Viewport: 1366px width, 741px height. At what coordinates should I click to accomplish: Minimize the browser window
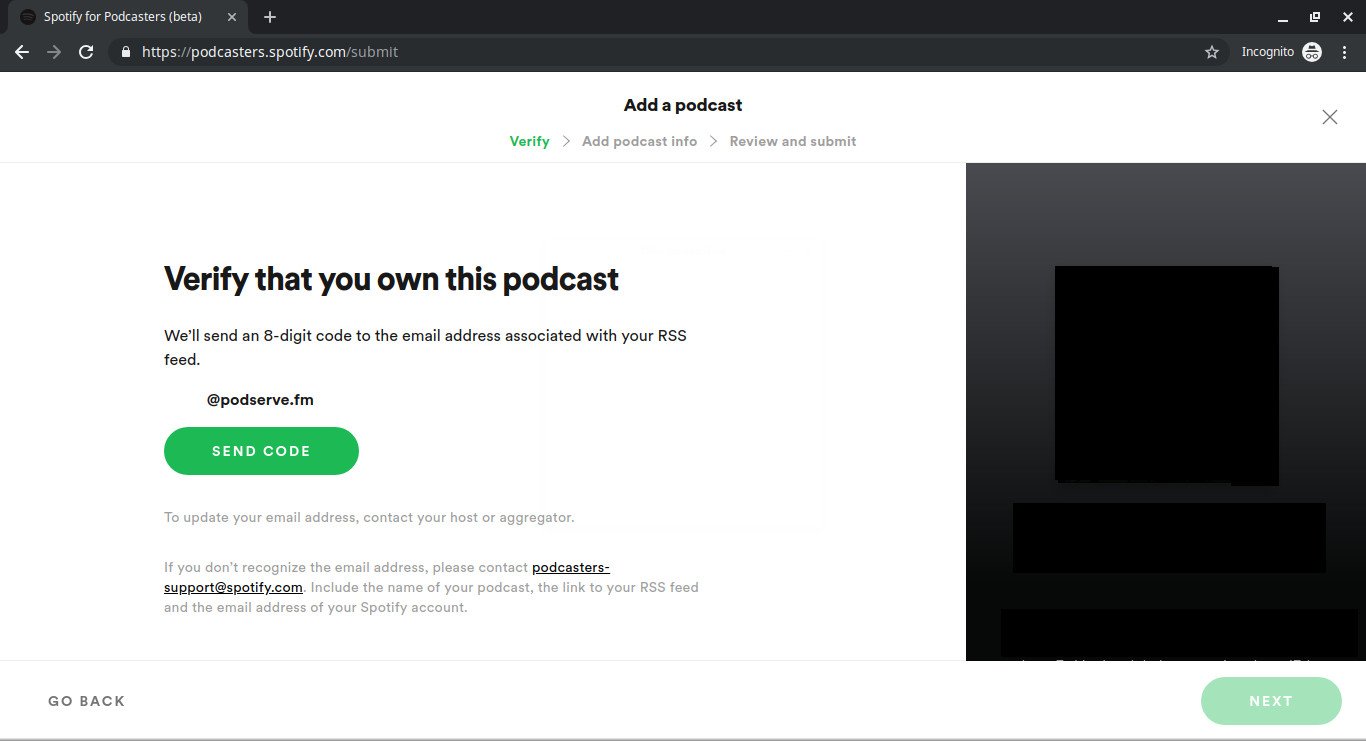pos(1284,17)
